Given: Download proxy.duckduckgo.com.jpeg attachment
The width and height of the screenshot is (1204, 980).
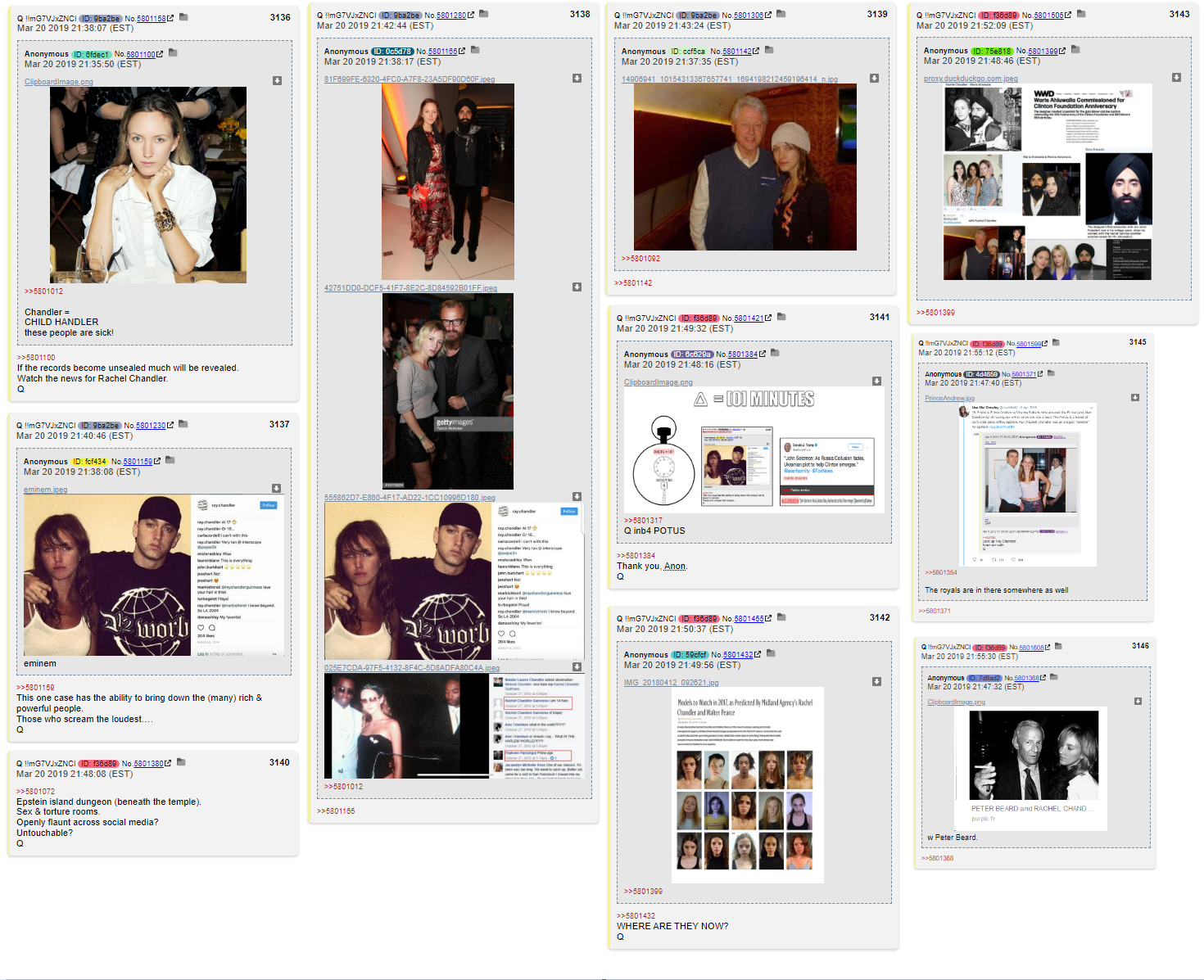Looking at the screenshot, I should pyautogui.click(x=1176, y=77).
